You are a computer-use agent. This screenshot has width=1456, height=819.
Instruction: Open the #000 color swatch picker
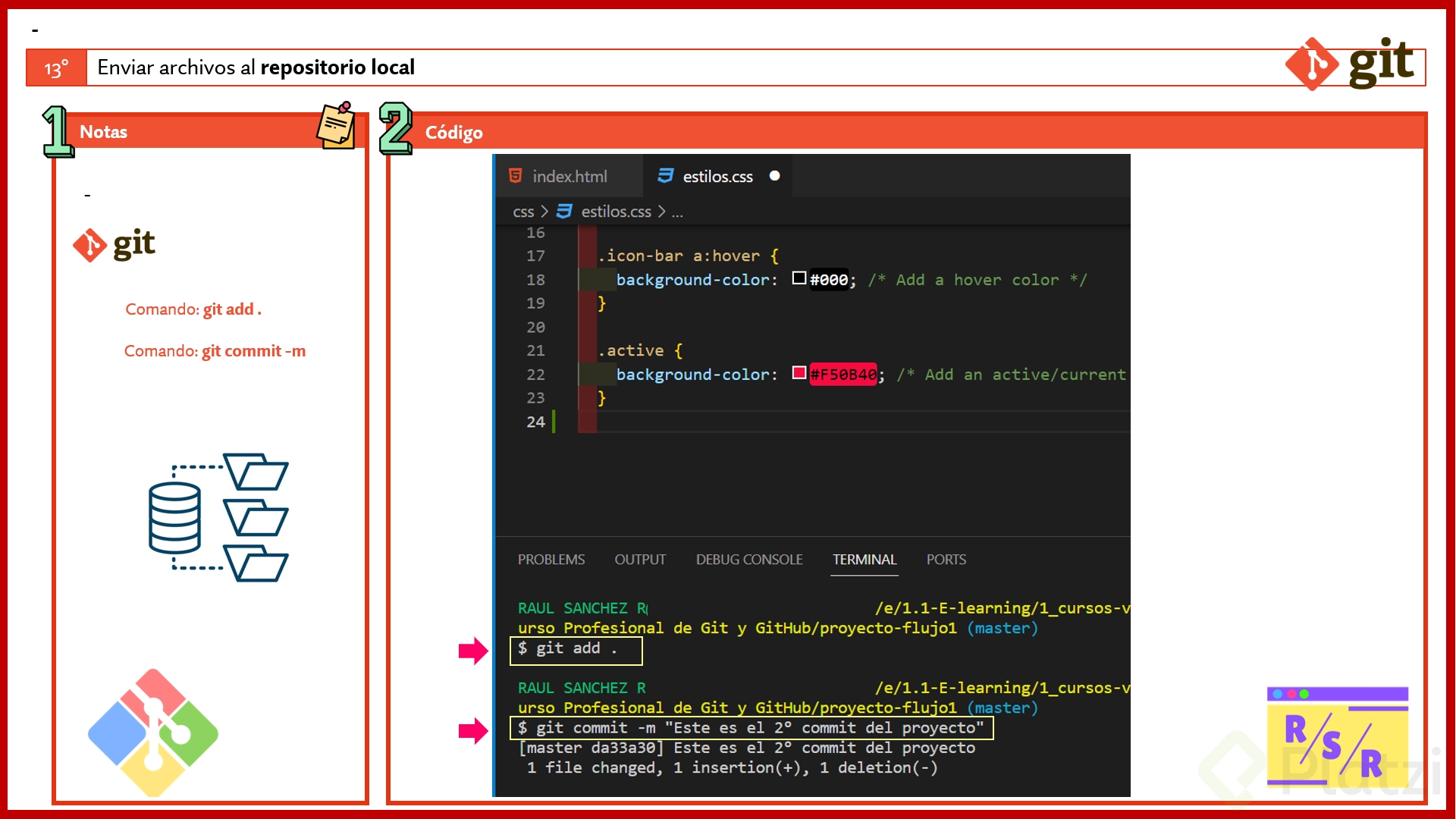coord(799,278)
